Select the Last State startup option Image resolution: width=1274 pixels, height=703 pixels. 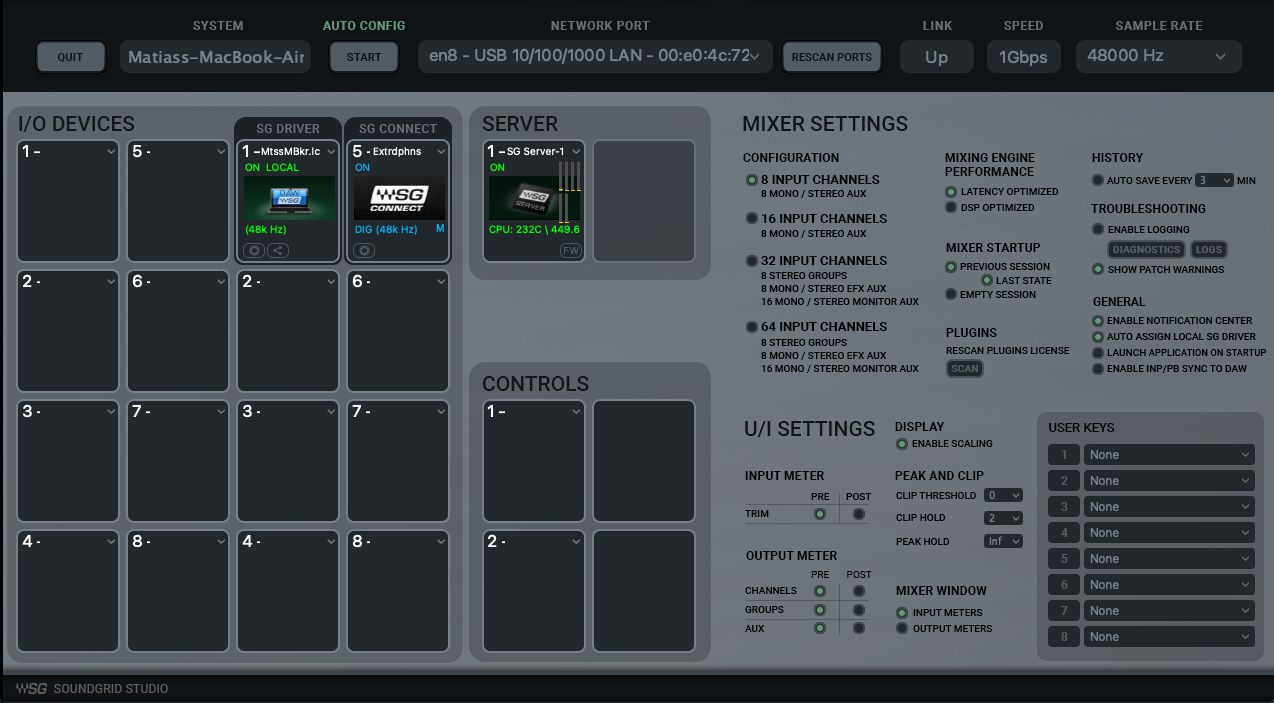(987, 280)
